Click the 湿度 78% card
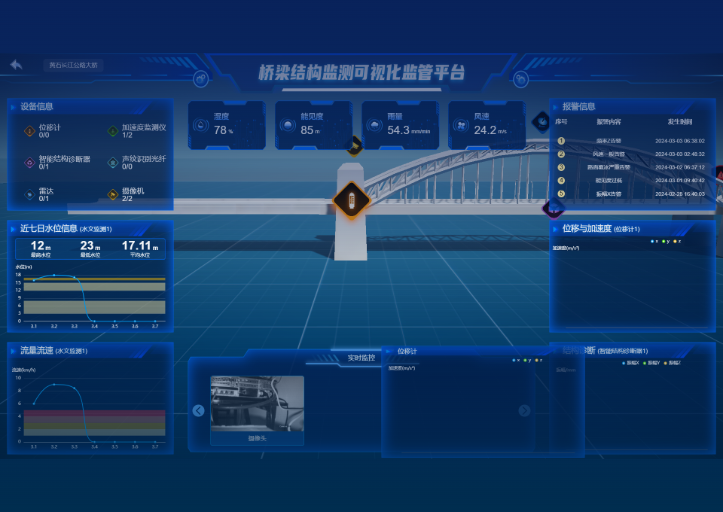 point(227,125)
